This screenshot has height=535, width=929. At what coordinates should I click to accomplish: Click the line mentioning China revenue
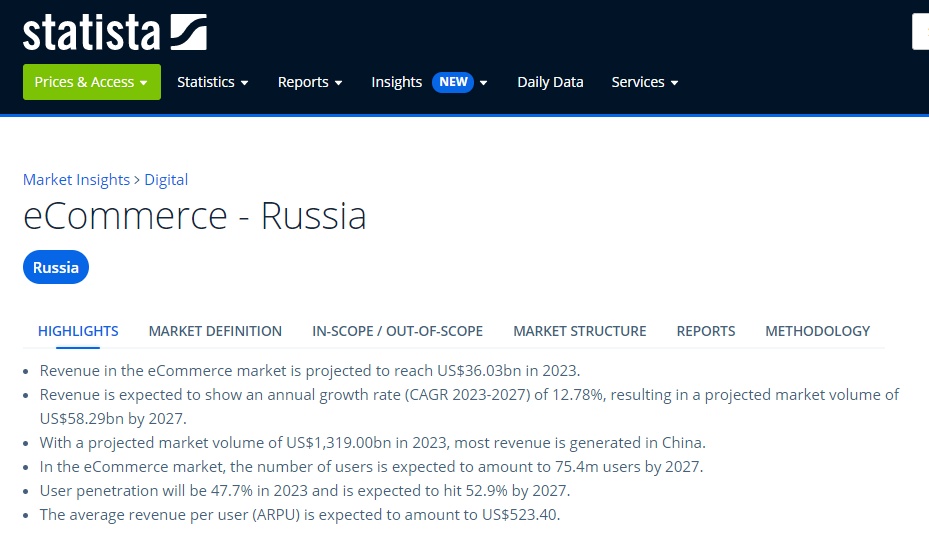373,443
